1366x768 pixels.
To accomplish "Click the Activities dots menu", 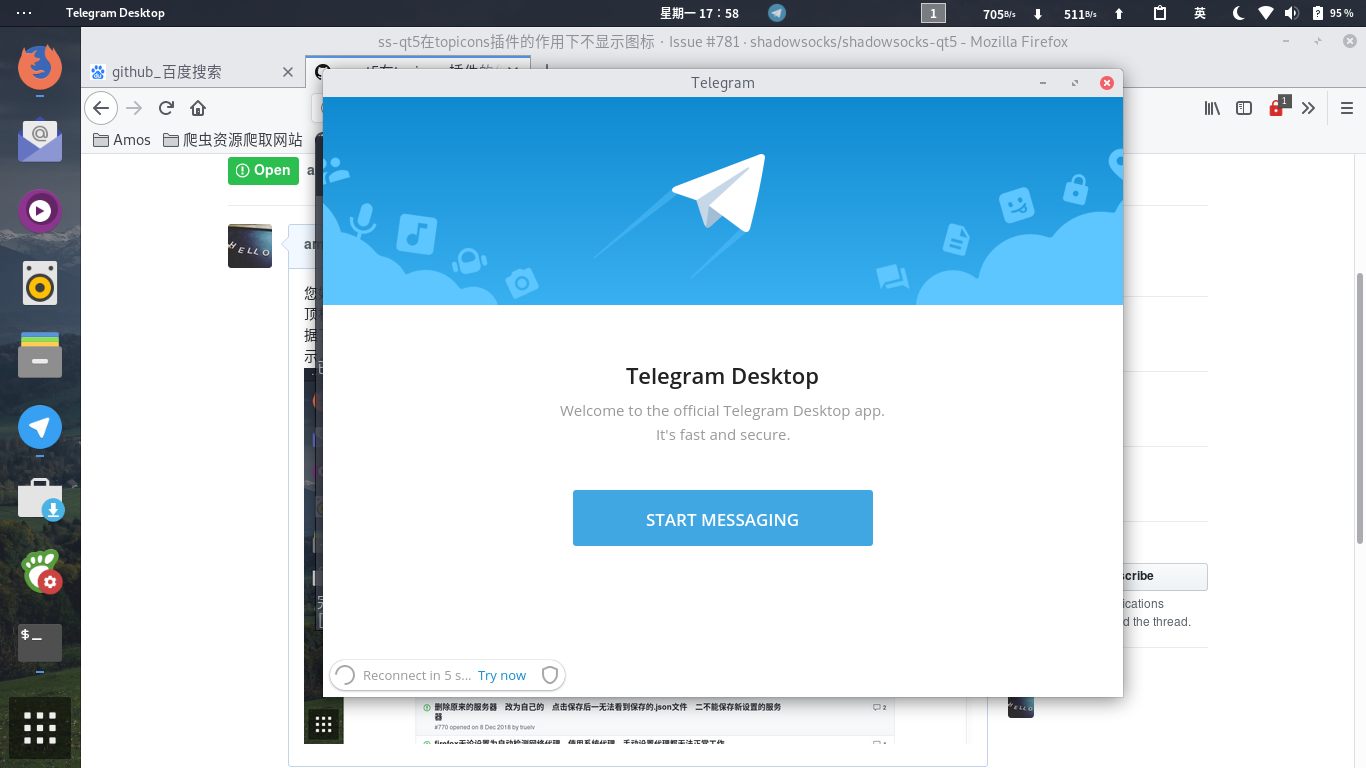I will [24, 13].
